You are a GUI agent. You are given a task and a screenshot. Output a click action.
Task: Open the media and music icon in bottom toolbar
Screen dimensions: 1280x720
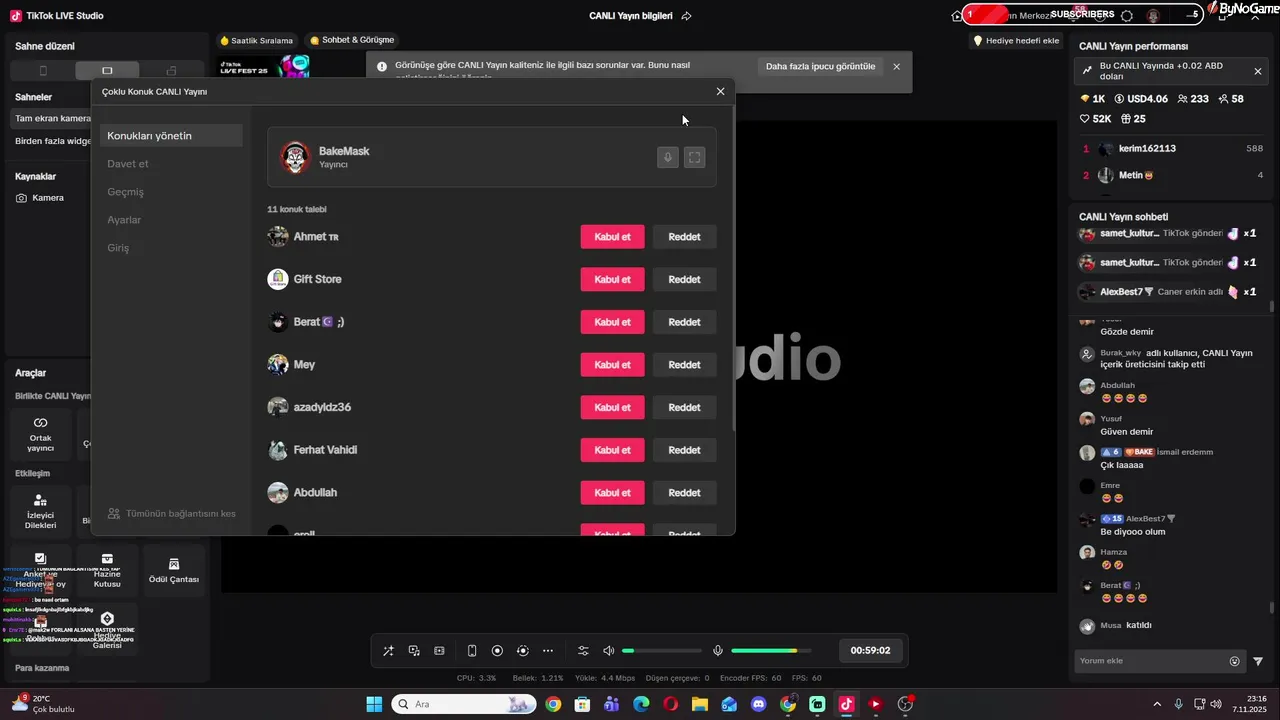tap(414, 651)
